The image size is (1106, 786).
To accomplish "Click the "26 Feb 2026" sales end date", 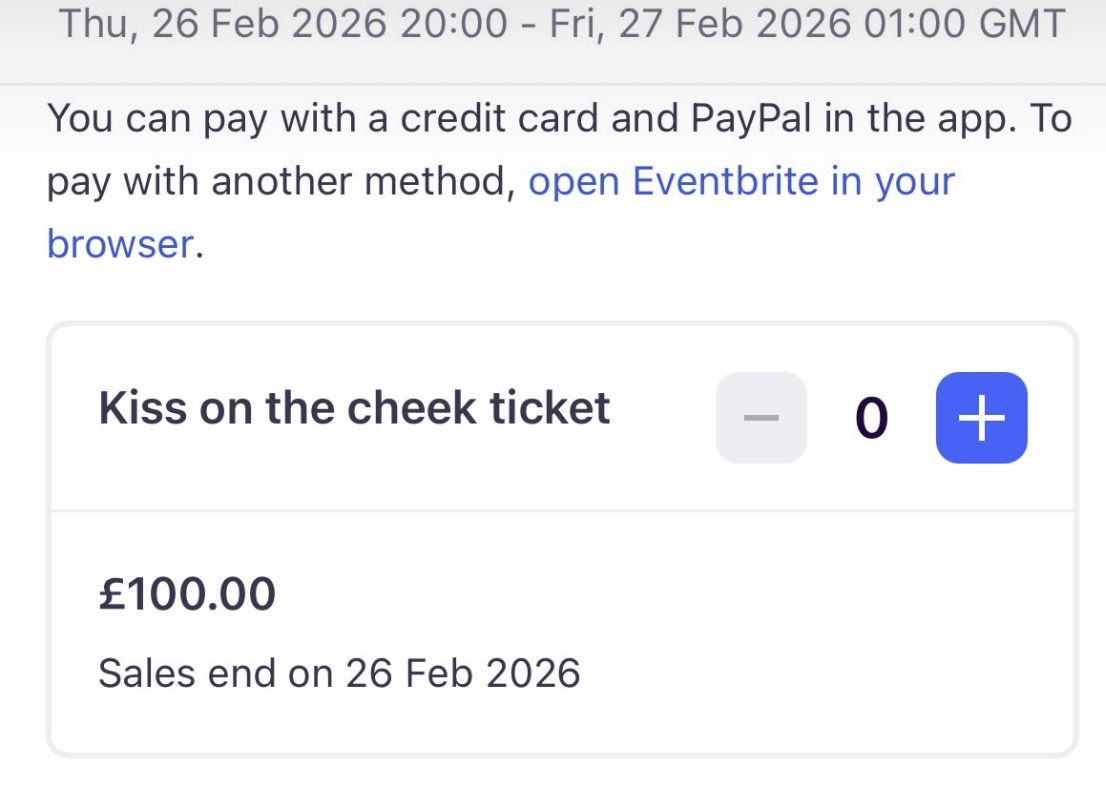I will pos(463,673).
